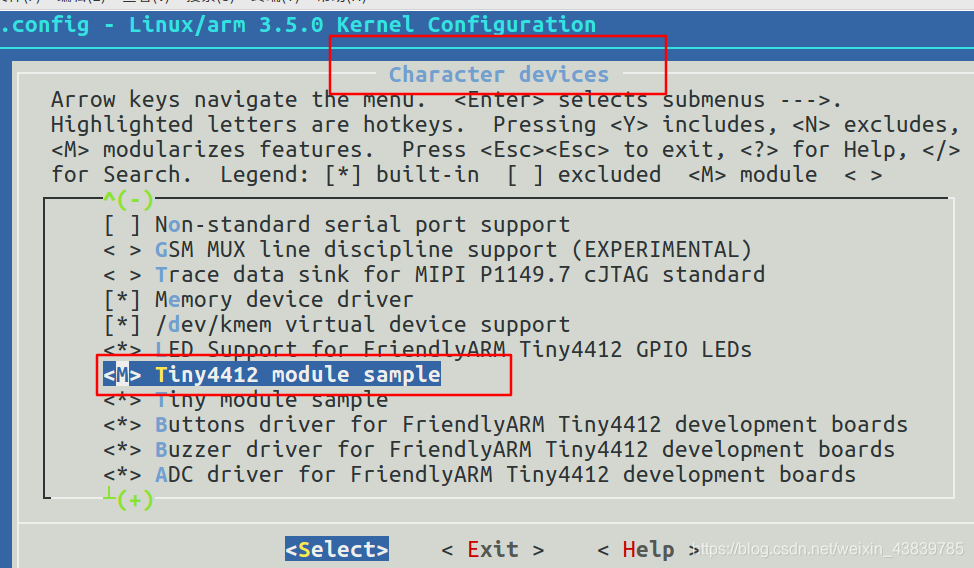The width and height of the screenshot is (974, 568).
Task: Click the Exit button
Action: 493,549
